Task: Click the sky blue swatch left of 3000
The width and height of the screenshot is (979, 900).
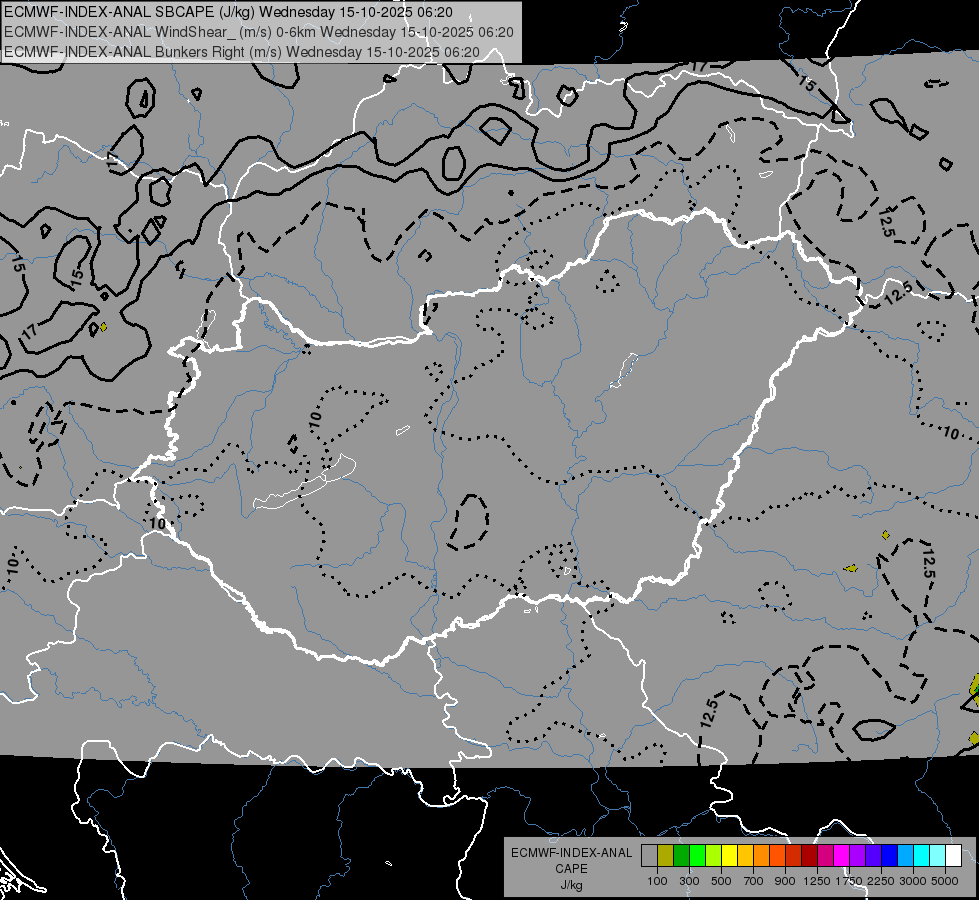Action: (x=905, y=856)
